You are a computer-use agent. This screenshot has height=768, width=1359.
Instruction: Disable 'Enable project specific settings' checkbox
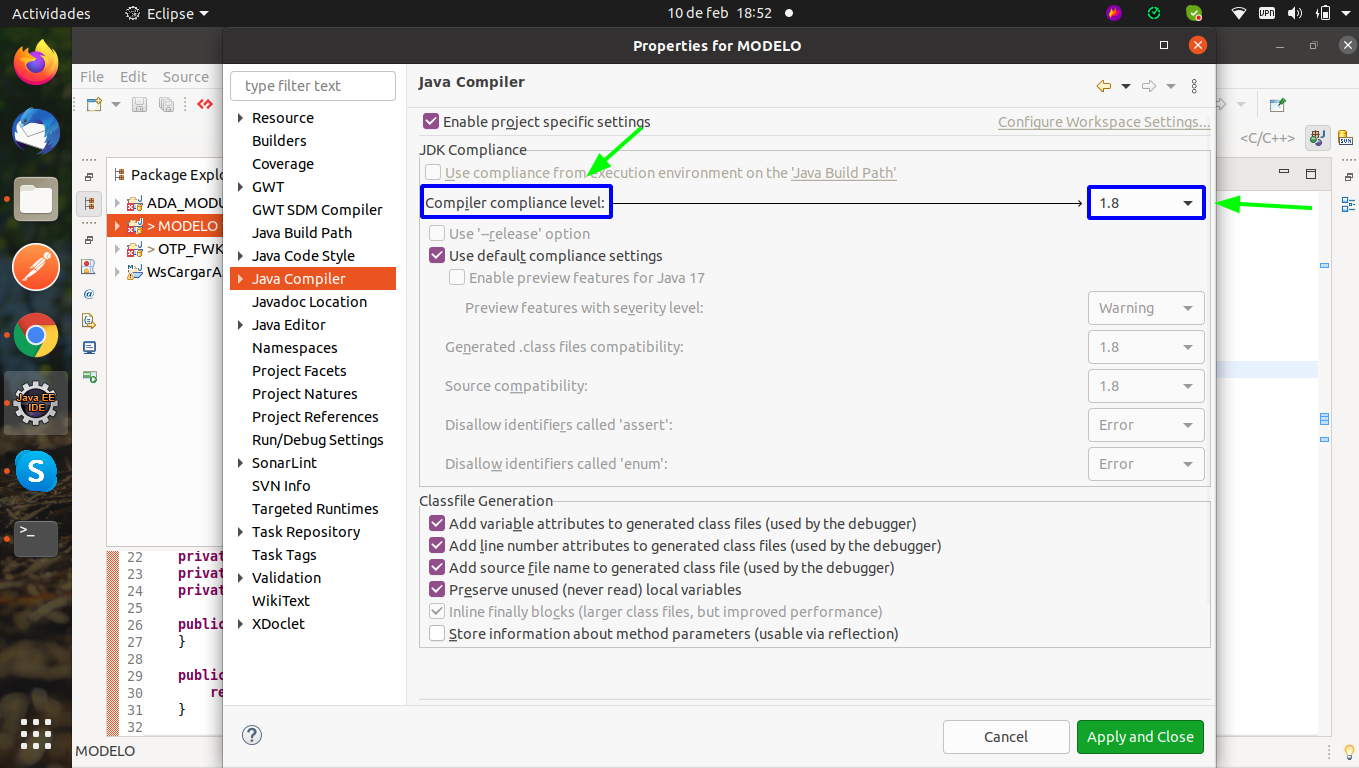point(431,121)
